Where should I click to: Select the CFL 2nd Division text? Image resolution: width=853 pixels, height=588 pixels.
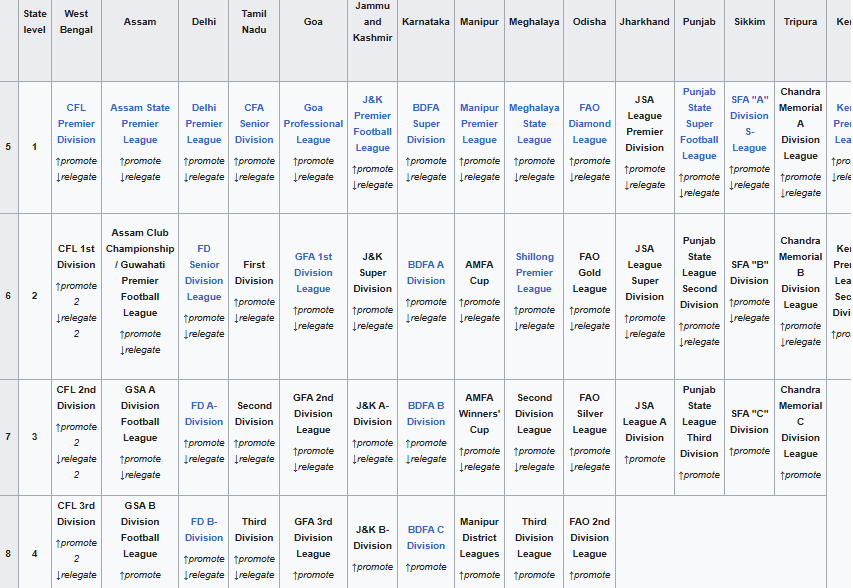pos(76,398)
